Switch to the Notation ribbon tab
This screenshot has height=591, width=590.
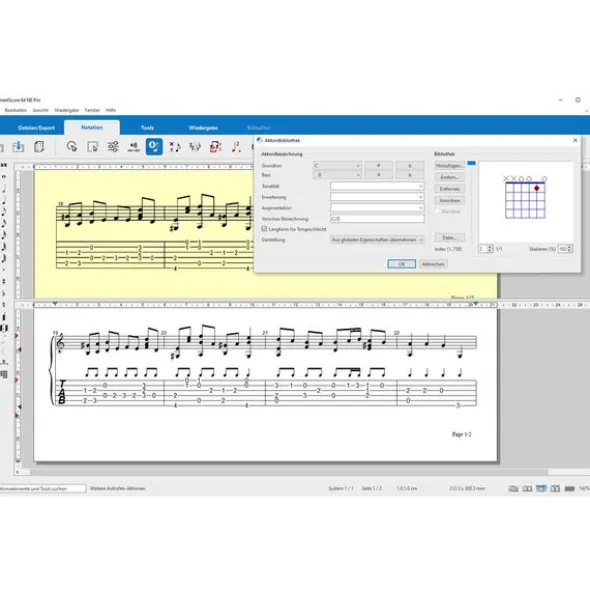[92, 127]
